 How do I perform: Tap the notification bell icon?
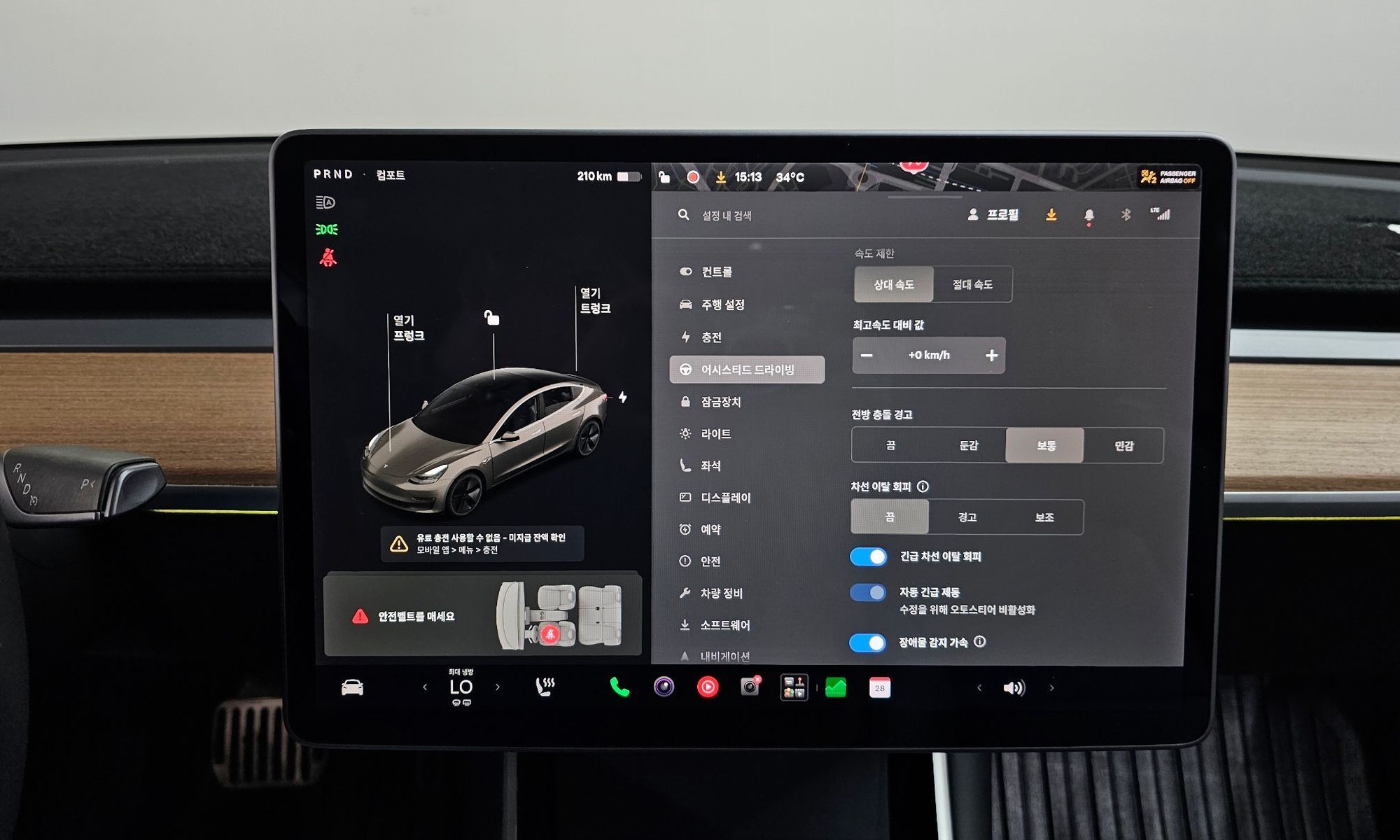pyautogui.click(x=1088, y=216)
